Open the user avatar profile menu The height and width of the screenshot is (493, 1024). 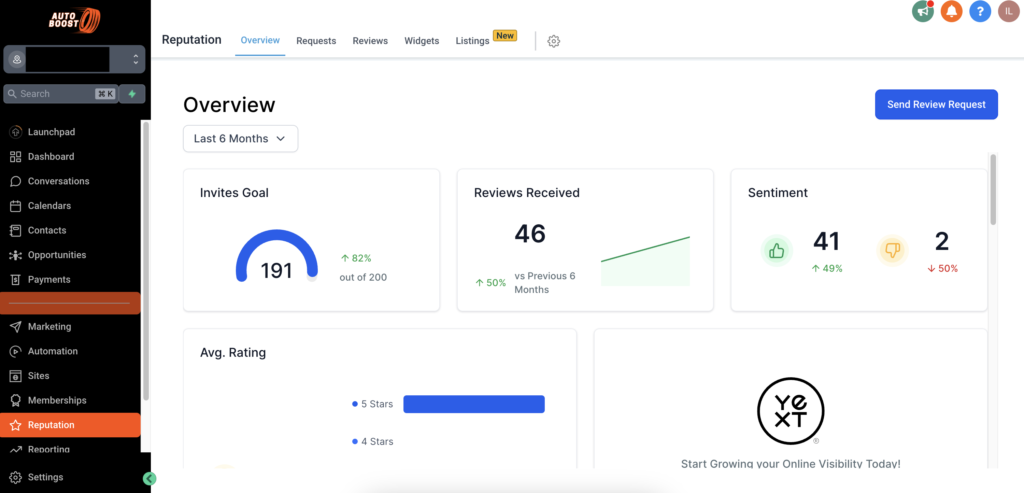1008,11
